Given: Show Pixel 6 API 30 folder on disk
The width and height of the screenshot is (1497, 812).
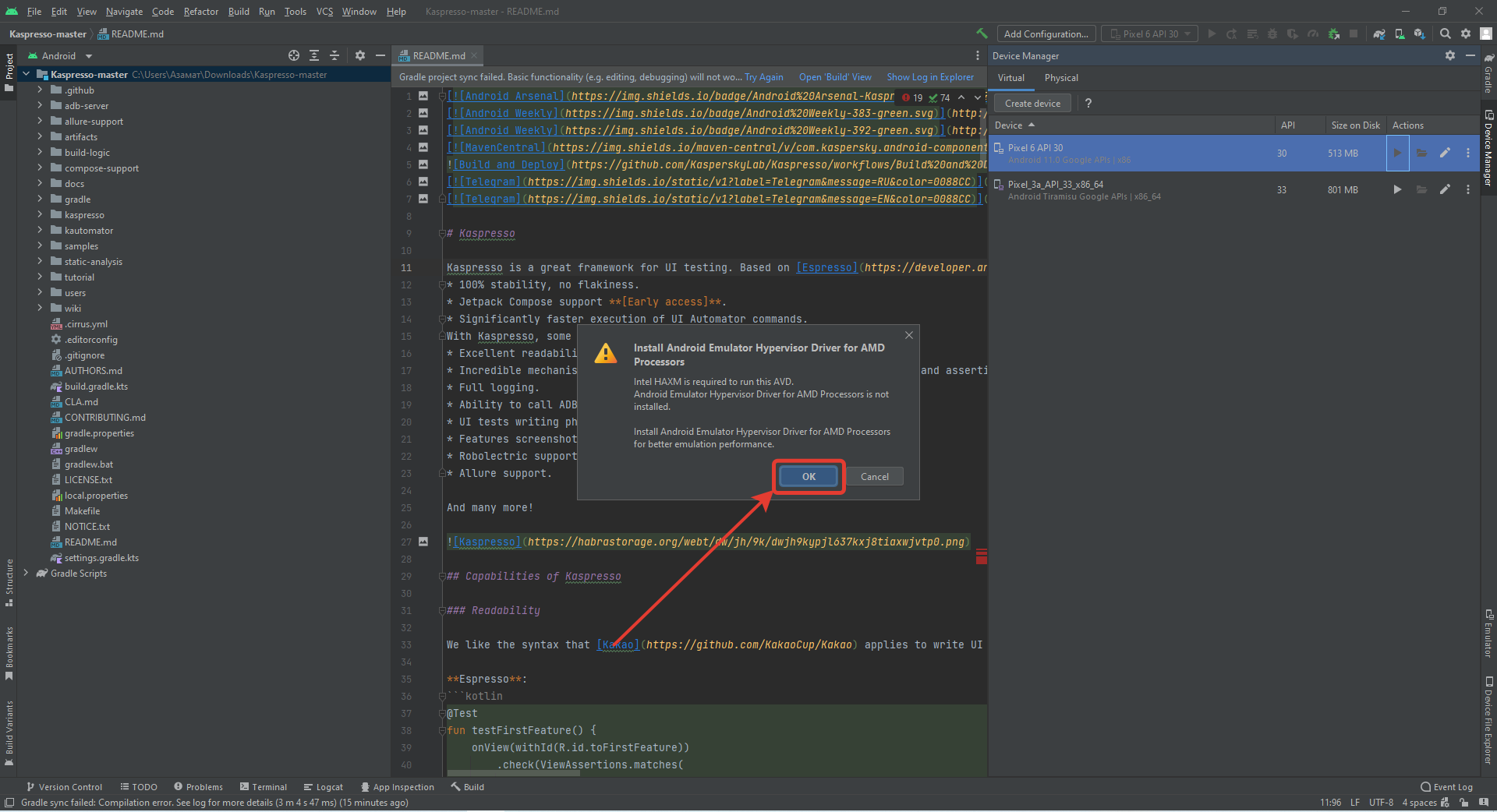Looking at the screenshot, I should point(1421,153).
